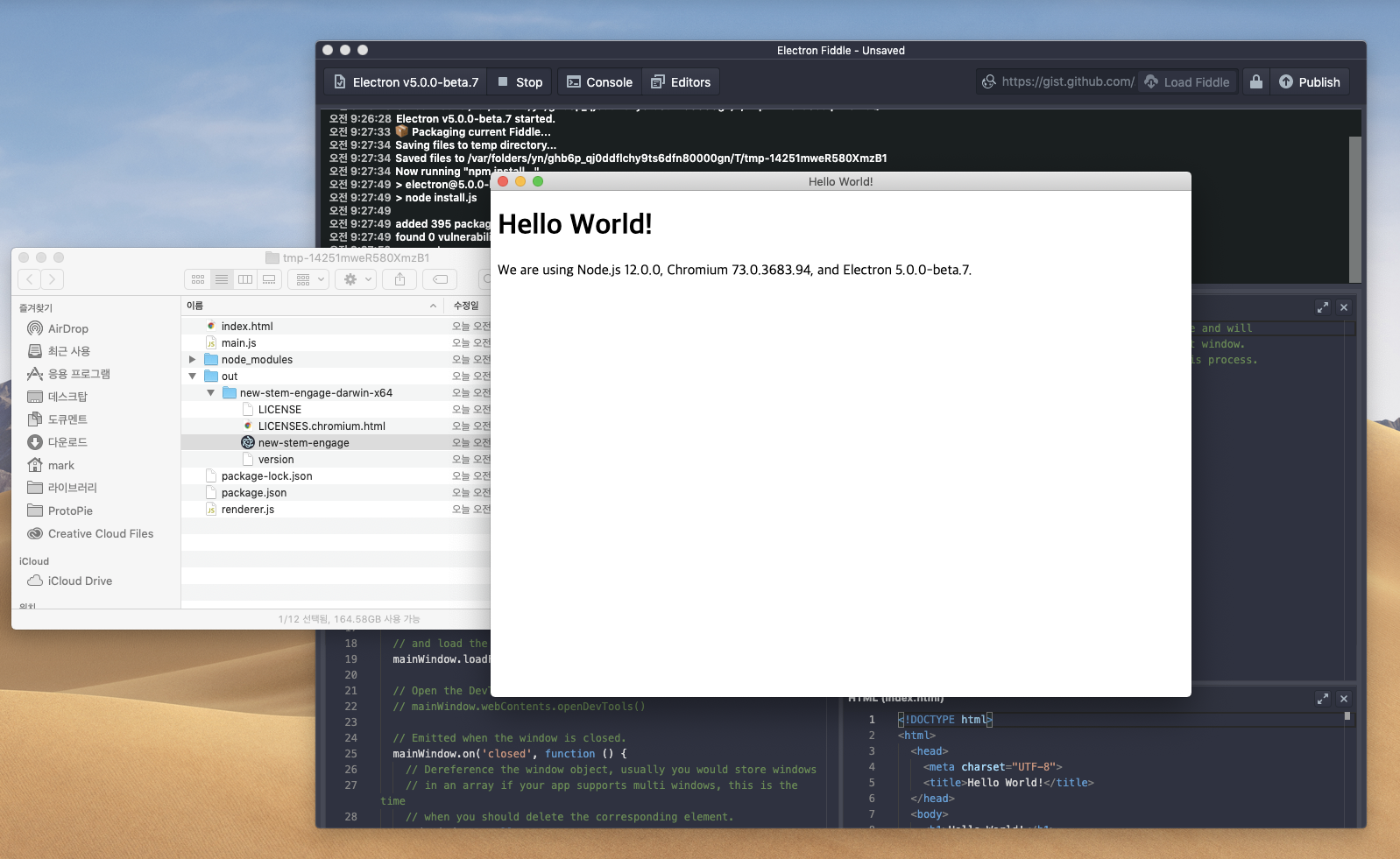
Task: Switch Finder to icon view
Action: tap(198, 279)
